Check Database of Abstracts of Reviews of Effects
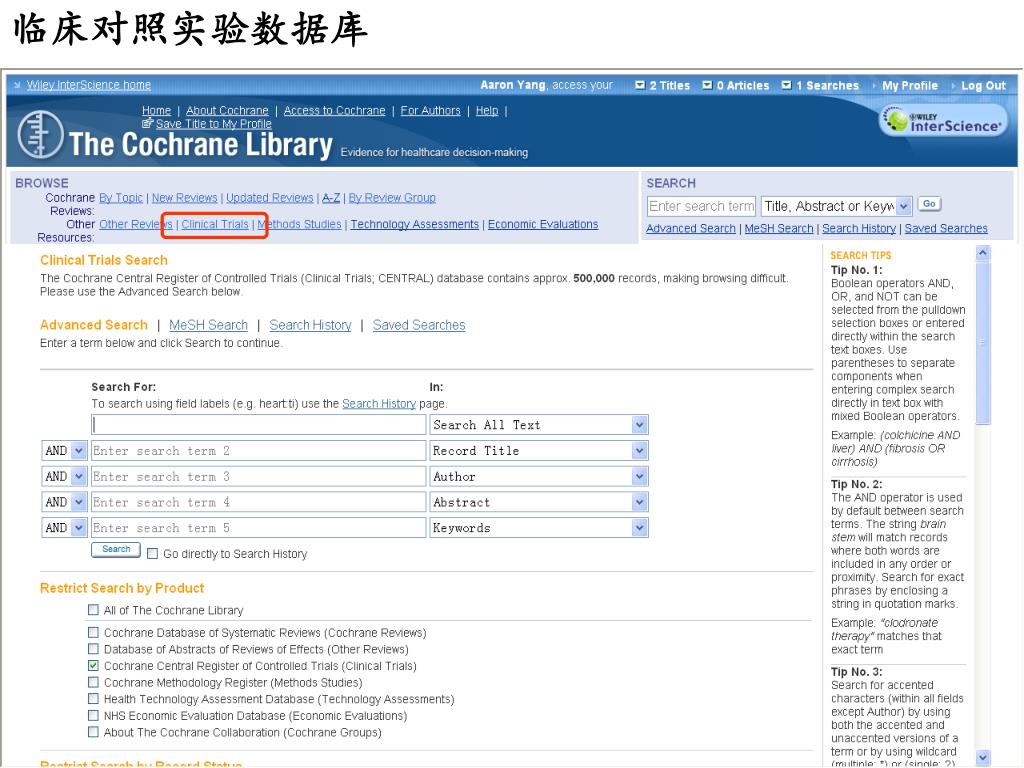Viewport: 1024px width, 768px height. click(93, 649)
